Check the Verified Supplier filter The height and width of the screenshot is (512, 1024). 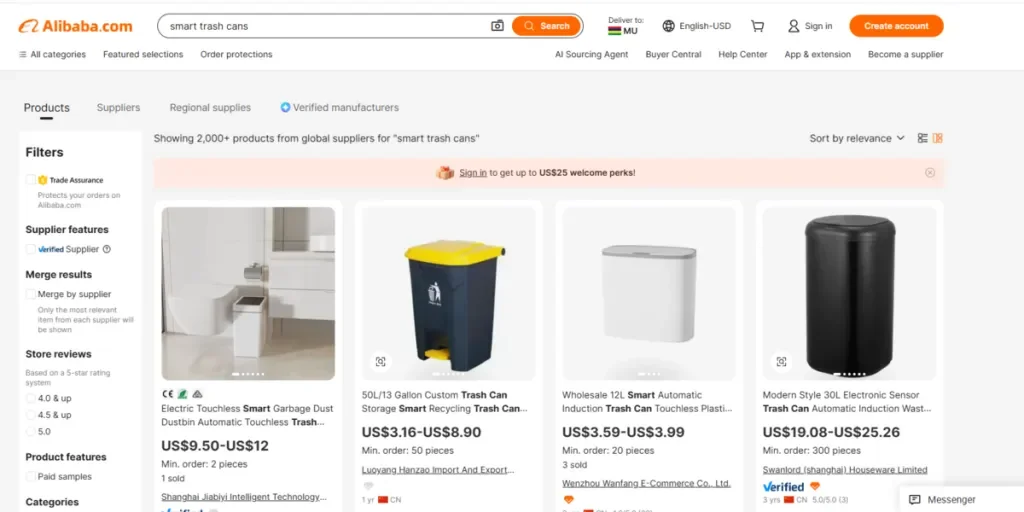point(31,249)
